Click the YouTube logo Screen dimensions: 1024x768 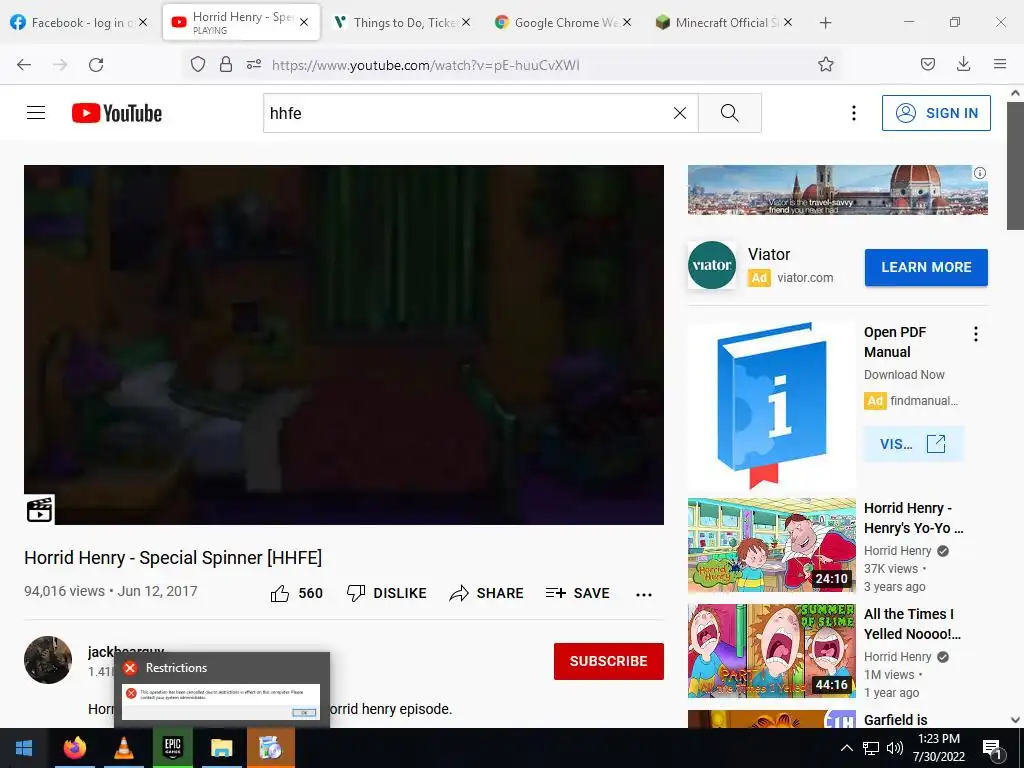tap(117, 113)
